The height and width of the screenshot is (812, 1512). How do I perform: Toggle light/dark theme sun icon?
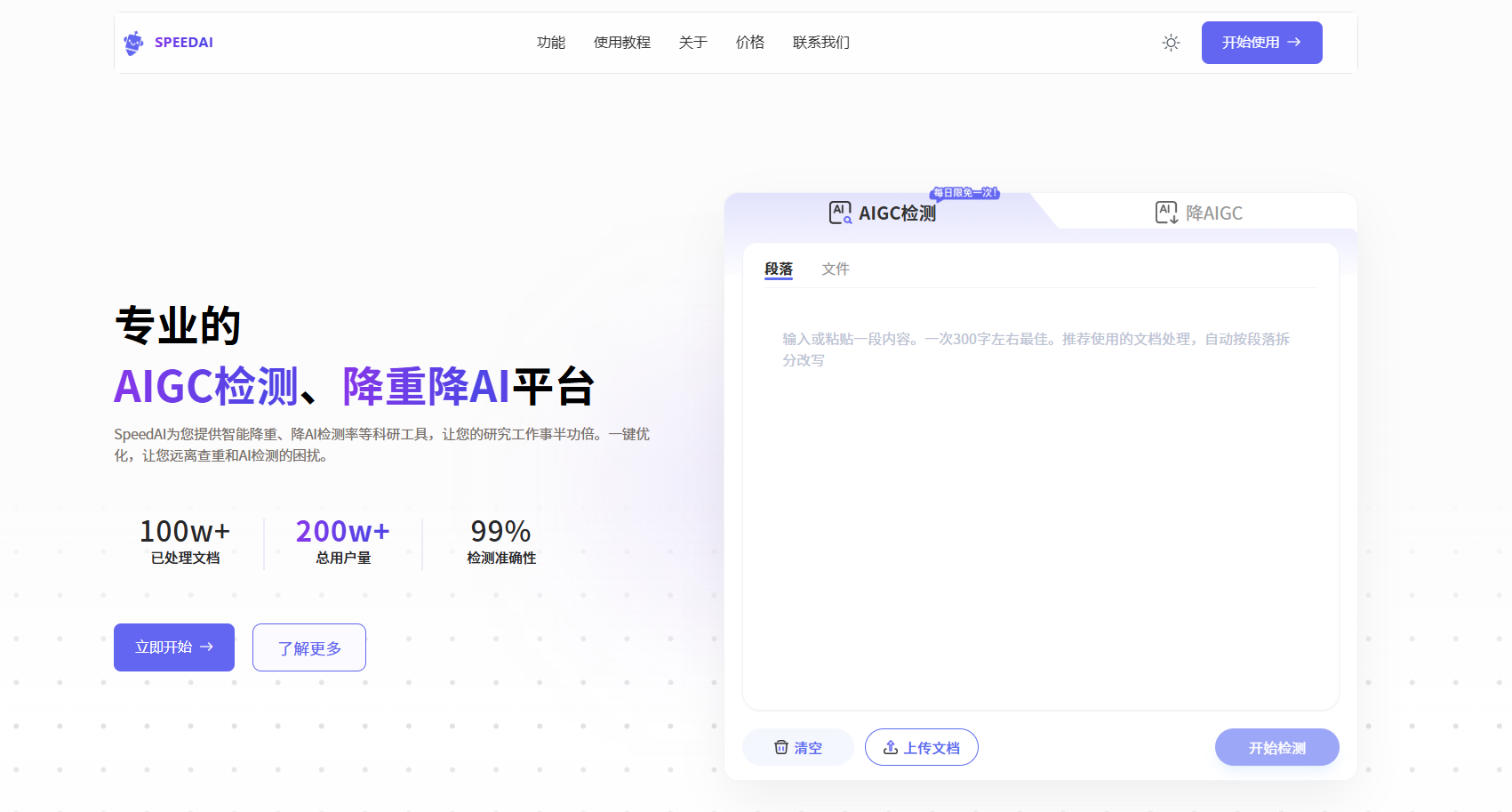point(1171,43)
